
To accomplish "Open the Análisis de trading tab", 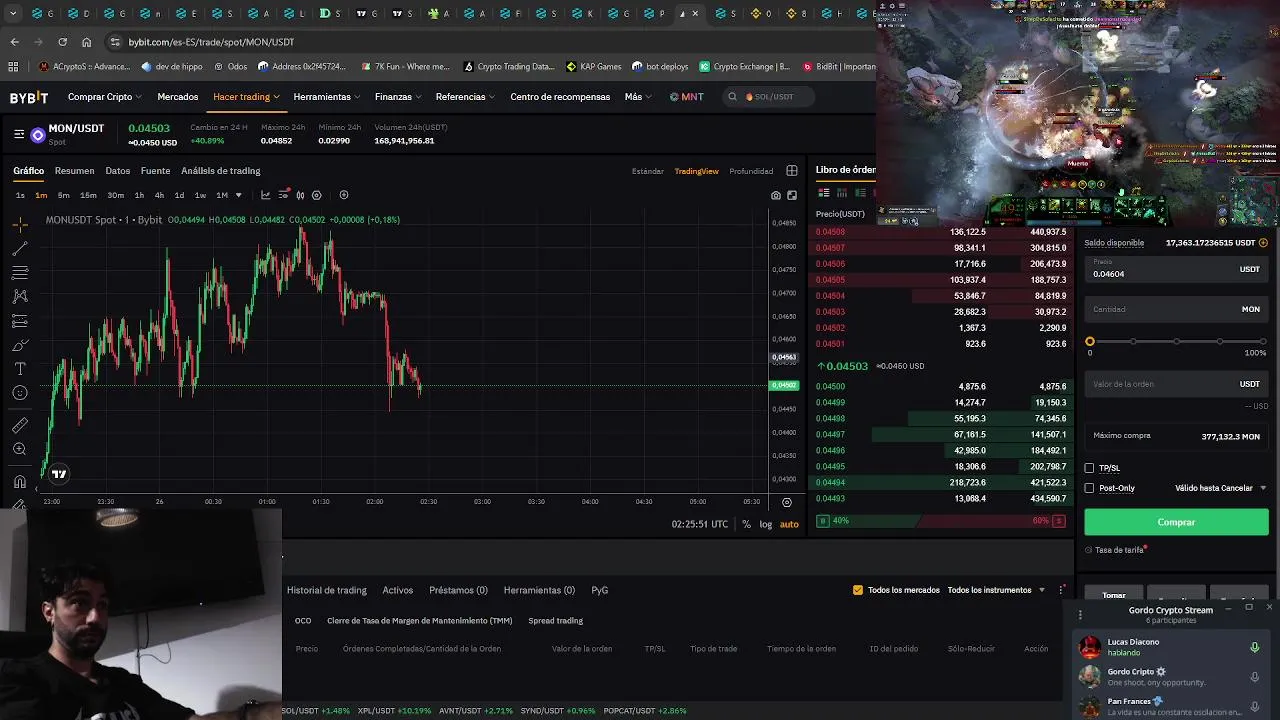I will tap(221, 171).
